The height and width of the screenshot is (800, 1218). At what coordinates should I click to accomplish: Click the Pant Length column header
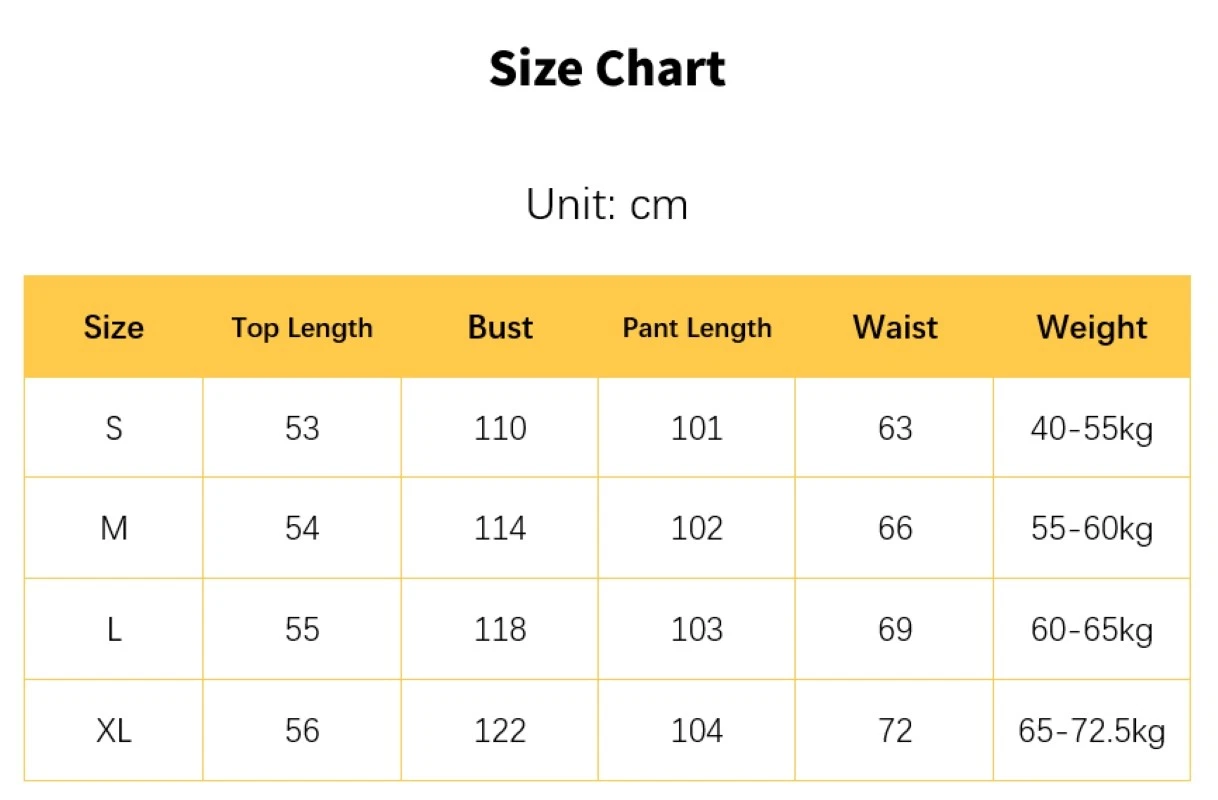[697, 328]
